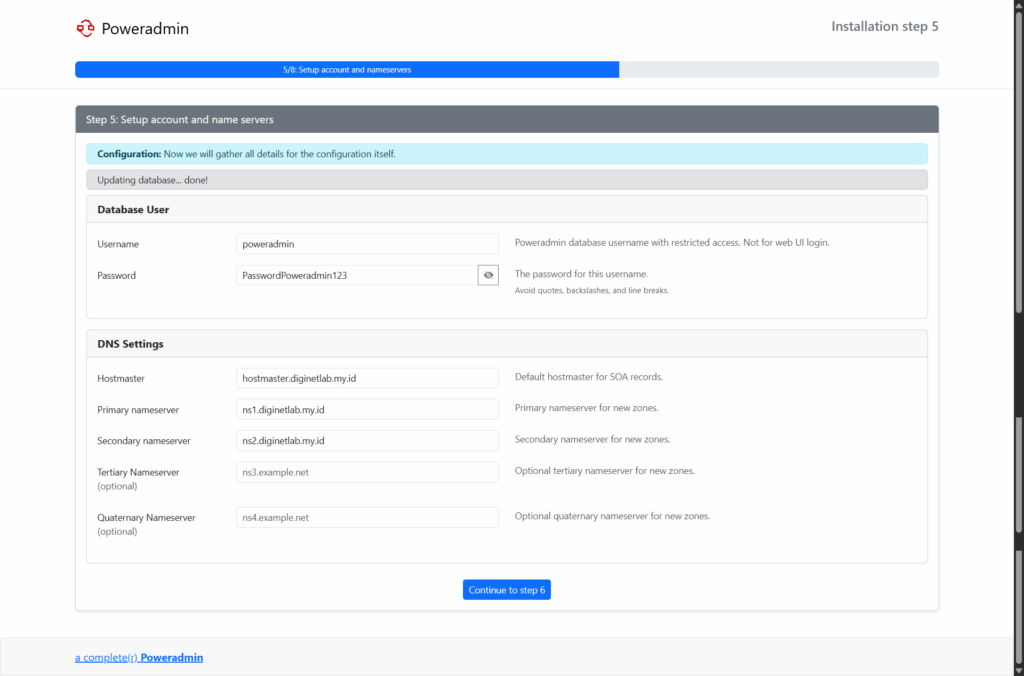This screenshot has height=676, width=1024.
Task: Open the Poweradmin footer link
Action: 139,657
